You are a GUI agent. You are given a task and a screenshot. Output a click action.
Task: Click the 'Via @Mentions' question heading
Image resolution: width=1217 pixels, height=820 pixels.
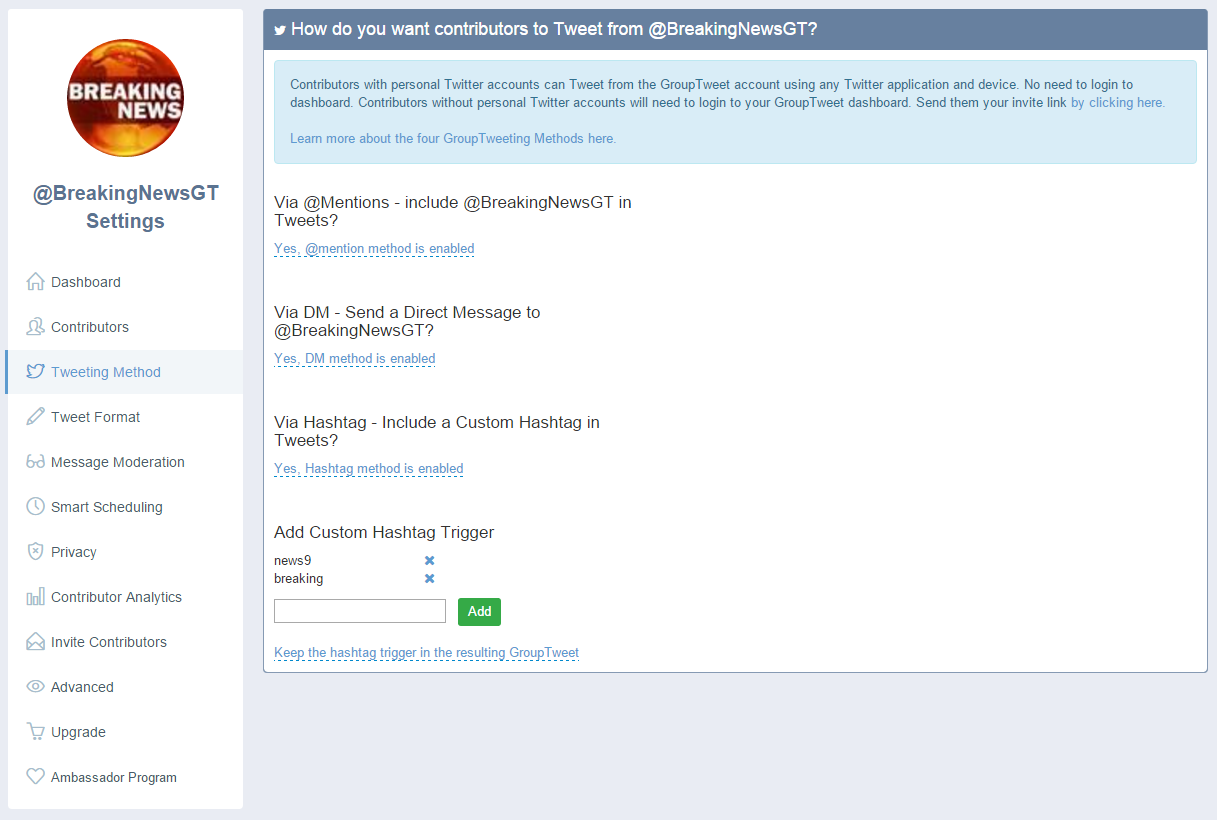click(x=453, y=211)
